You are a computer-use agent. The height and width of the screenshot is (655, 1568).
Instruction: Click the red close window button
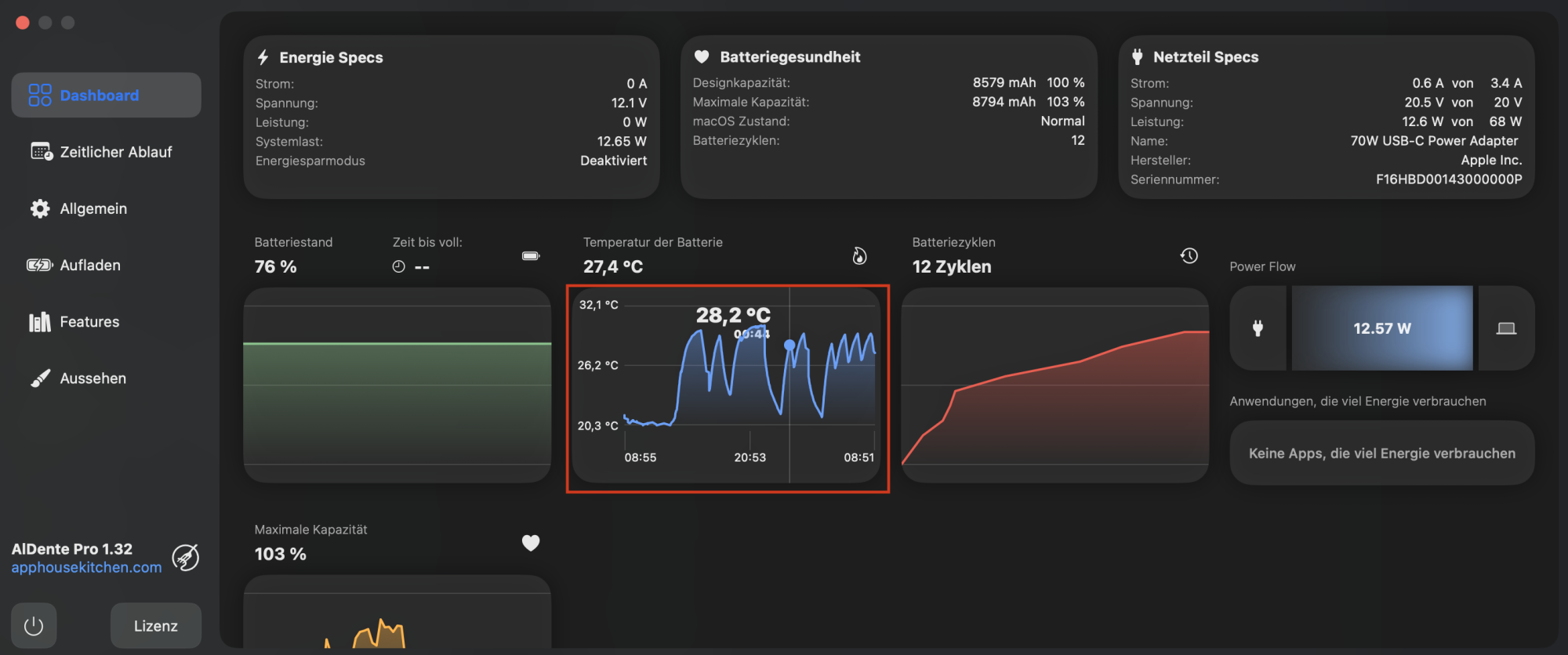[x=23, y=23]
